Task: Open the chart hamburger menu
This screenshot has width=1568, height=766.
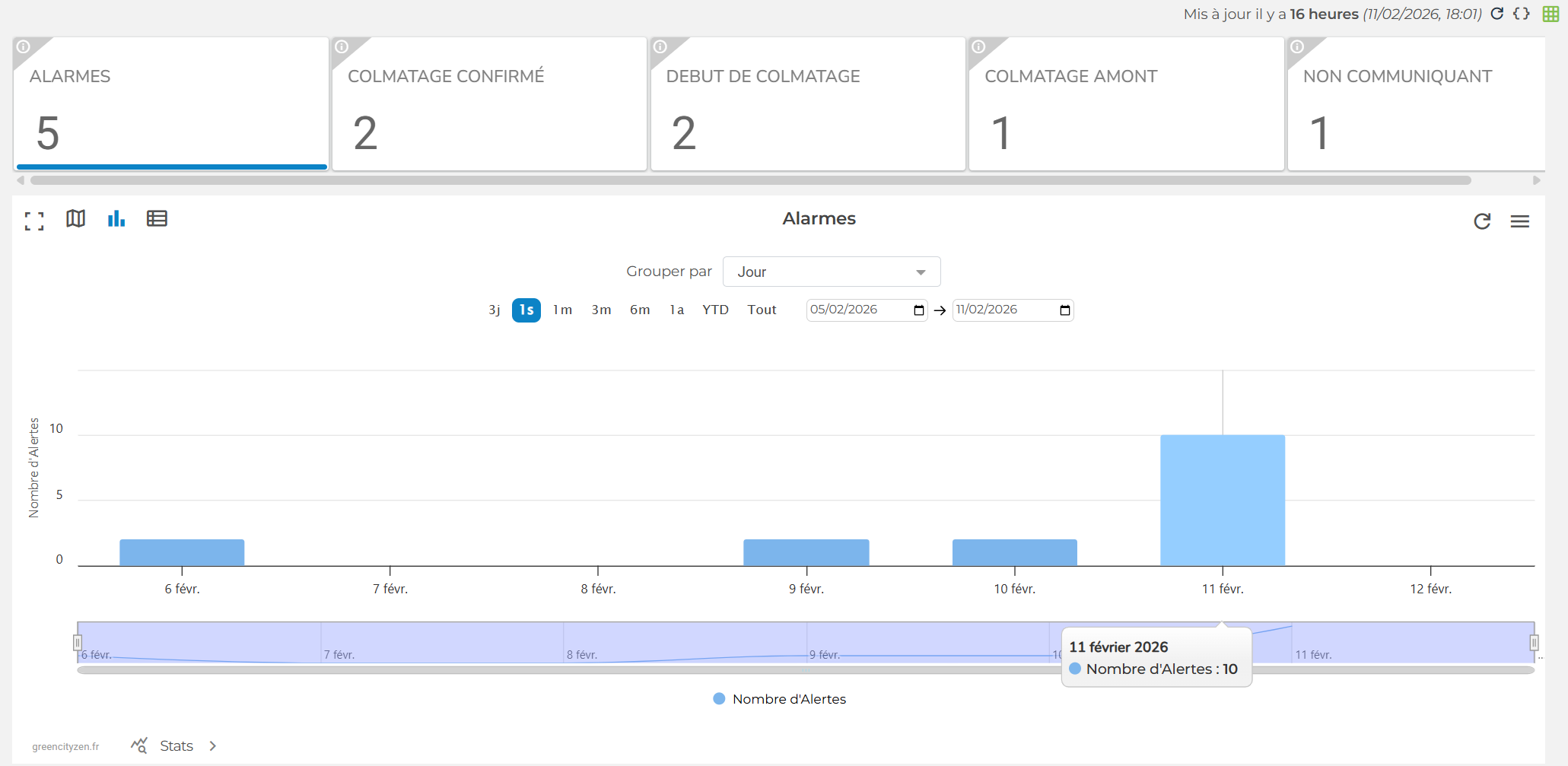Action: coord(1519,221)
